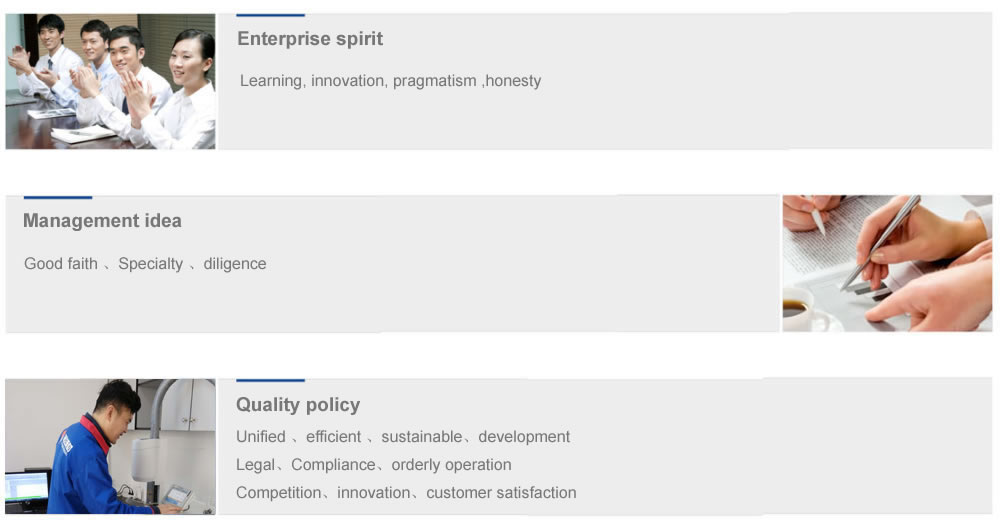Click the "Legal, Compliance, orderly operation" line
Viewport: 1000px width, 528px height.
[x=373, y=465]
